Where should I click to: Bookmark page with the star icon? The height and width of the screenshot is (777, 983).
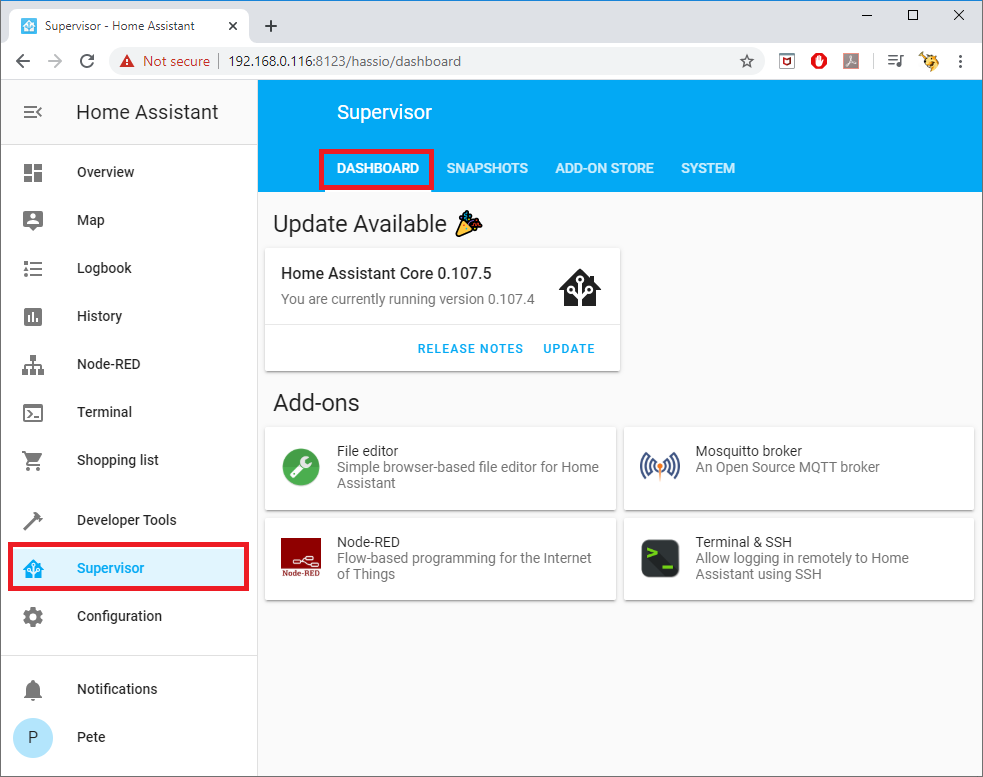746,61
